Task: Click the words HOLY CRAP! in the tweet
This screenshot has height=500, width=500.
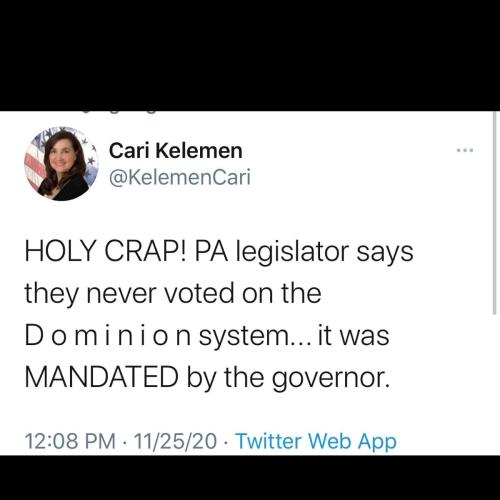Action: [107, 251]
